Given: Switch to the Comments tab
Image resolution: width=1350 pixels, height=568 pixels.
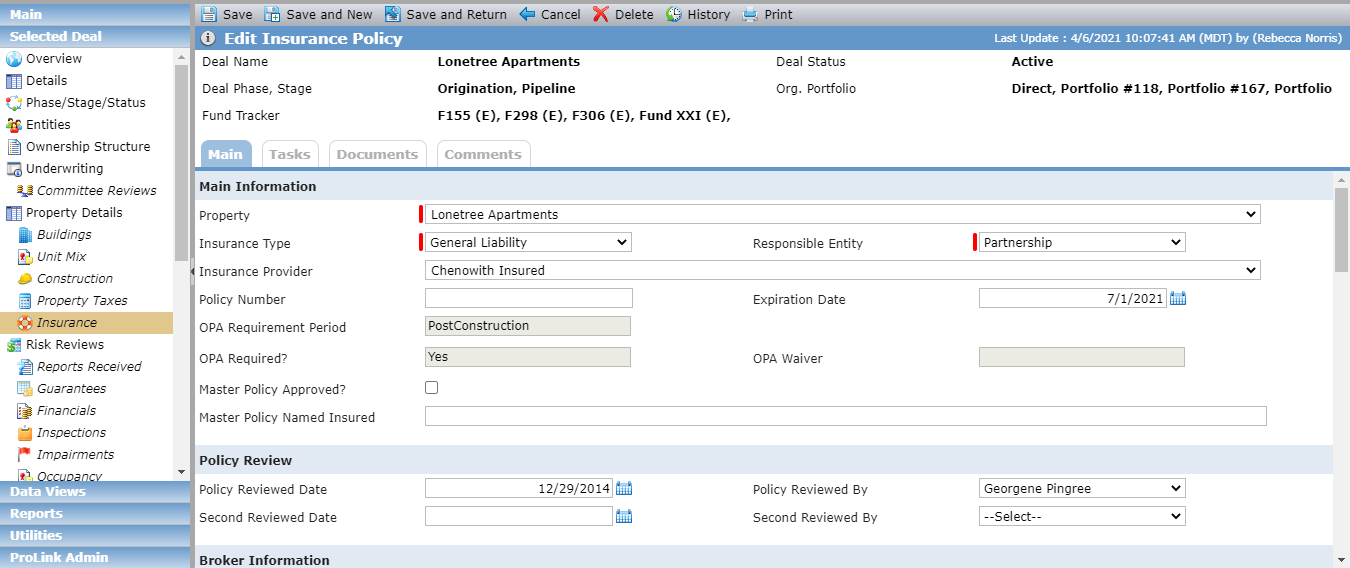Looking at the screenshot, I should (x=483, y=154).
